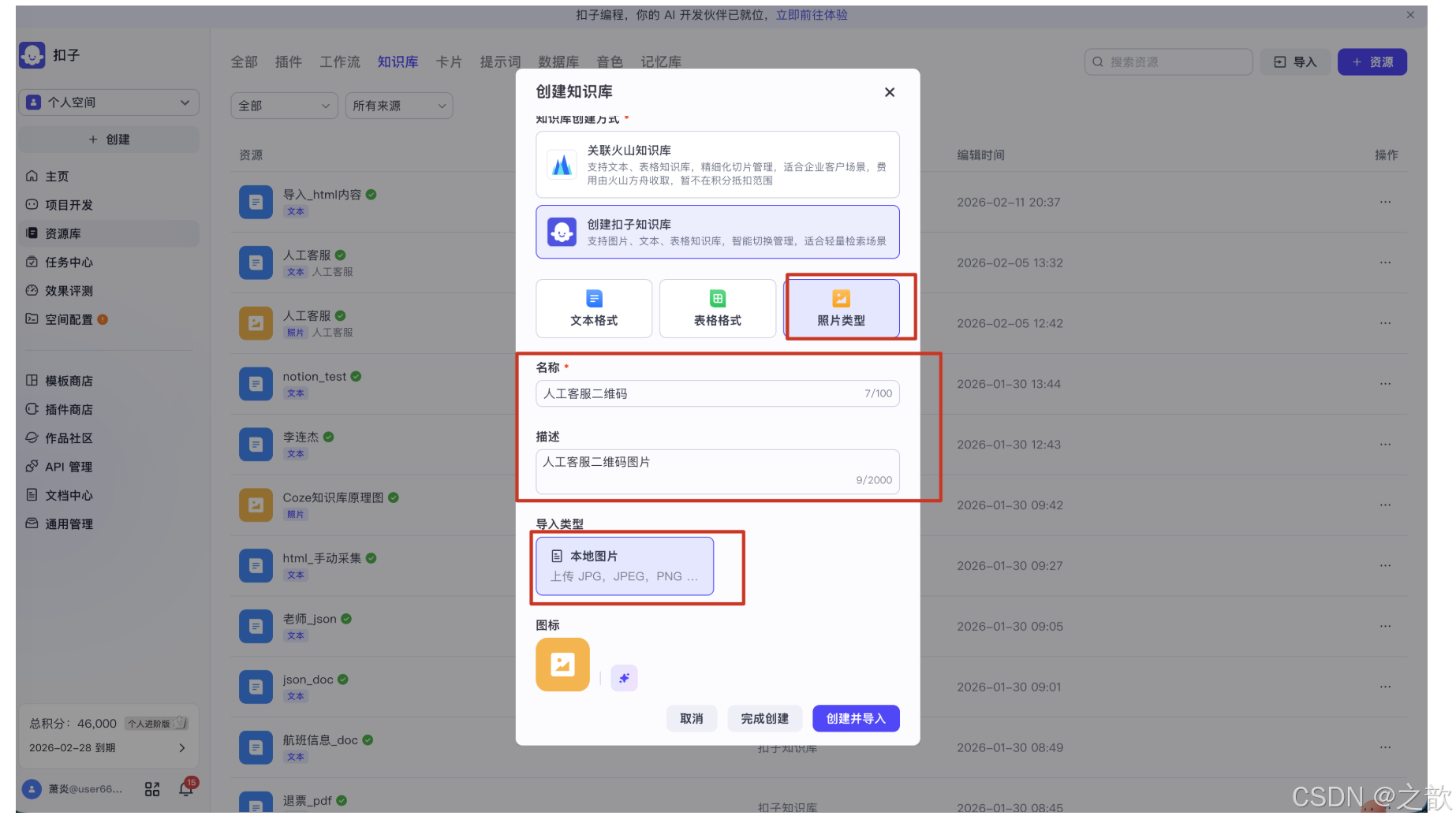This screenshot has height=823, width=1456.
Task: Choose 照片类型 knowledge type
Action: click(x=841, y=308)
